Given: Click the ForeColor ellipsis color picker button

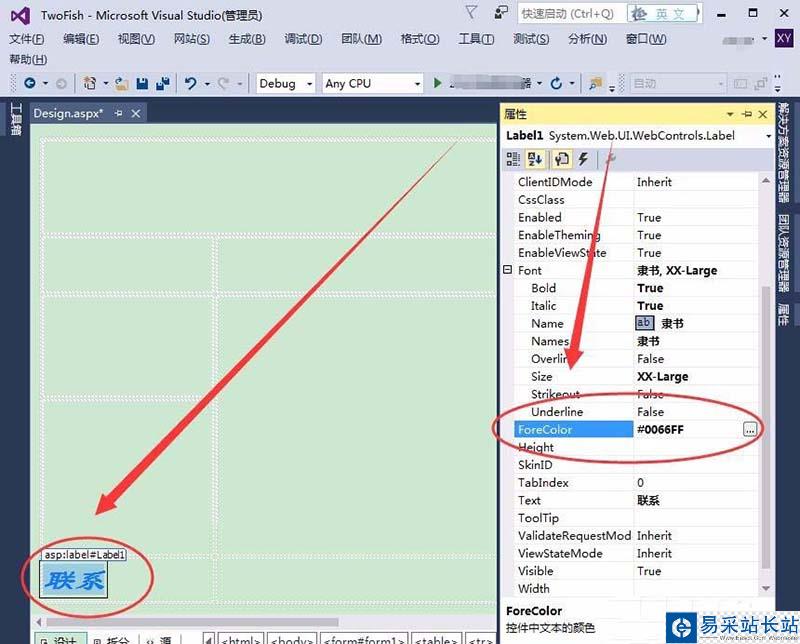Looking at the screenshot, I should point(749,430).
